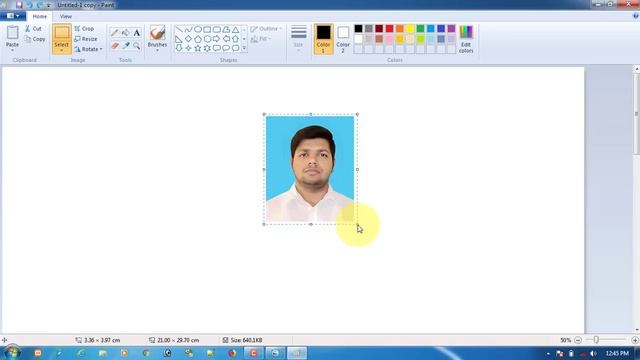Image resolution: width=640 pixels, height=360 pixels.
Task: Choose the Rectangle shape
Action: (x=207, y=30)
